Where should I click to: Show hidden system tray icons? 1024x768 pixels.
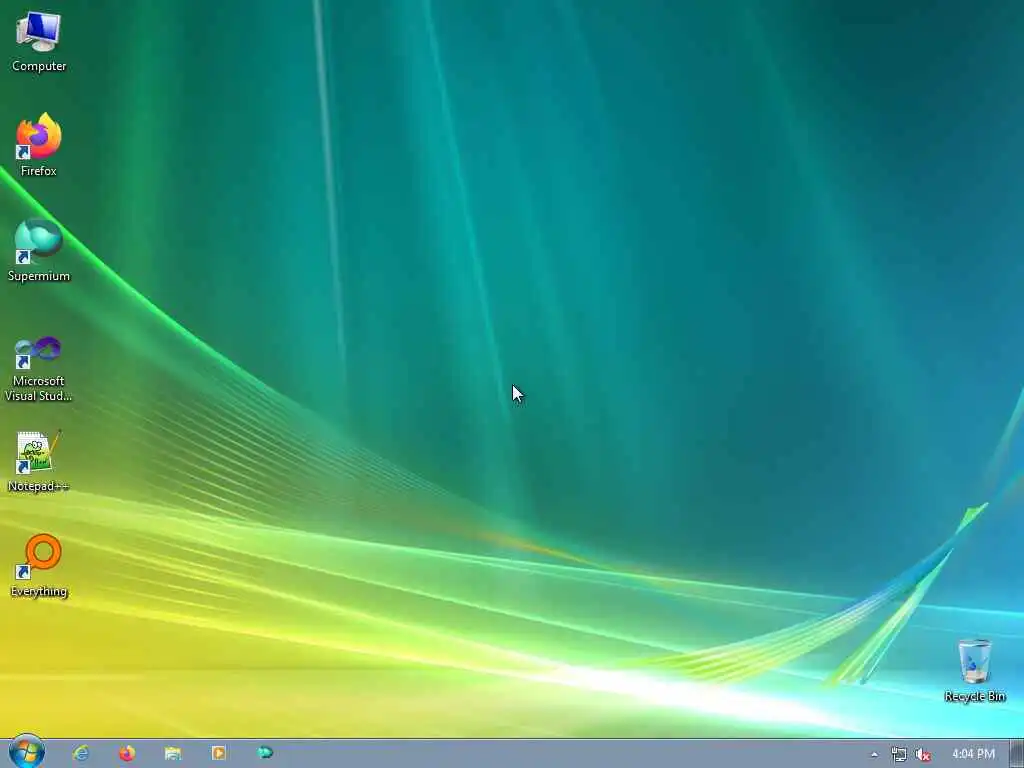point(874,755)
